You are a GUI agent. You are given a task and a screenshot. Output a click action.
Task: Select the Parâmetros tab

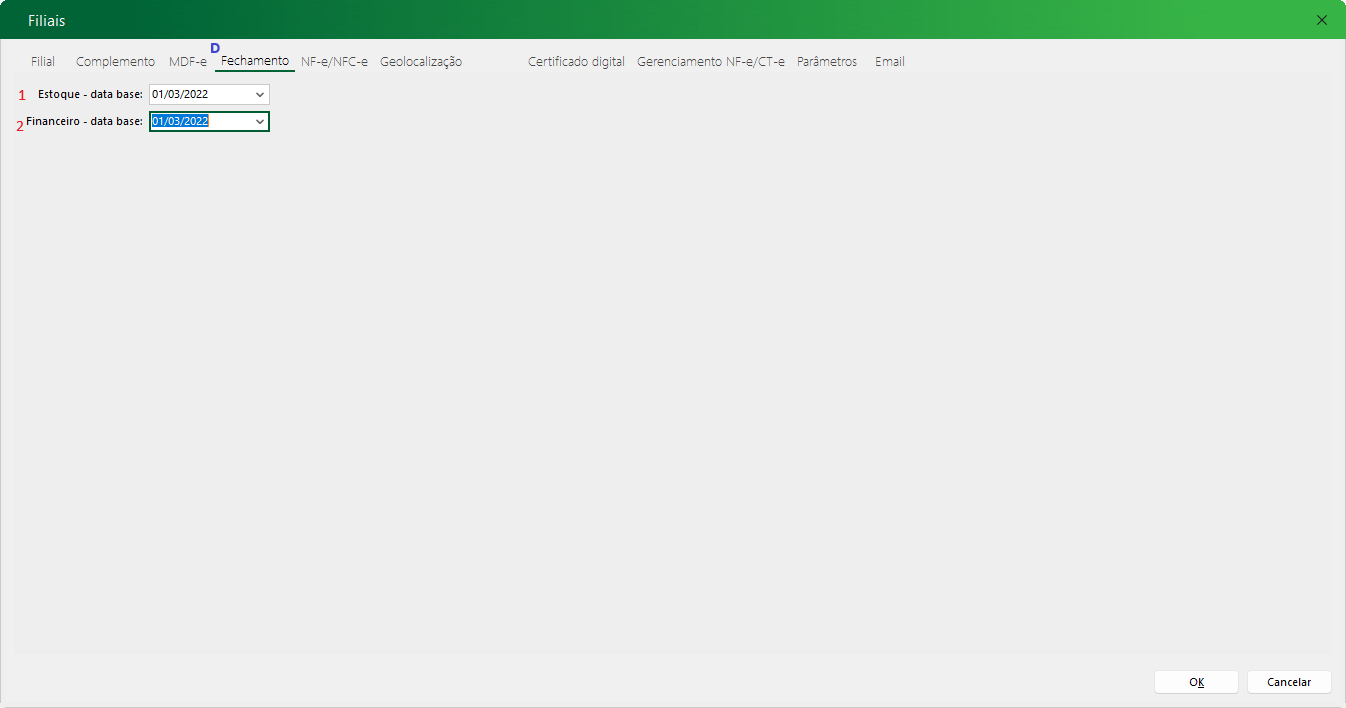tap(827, 62)
